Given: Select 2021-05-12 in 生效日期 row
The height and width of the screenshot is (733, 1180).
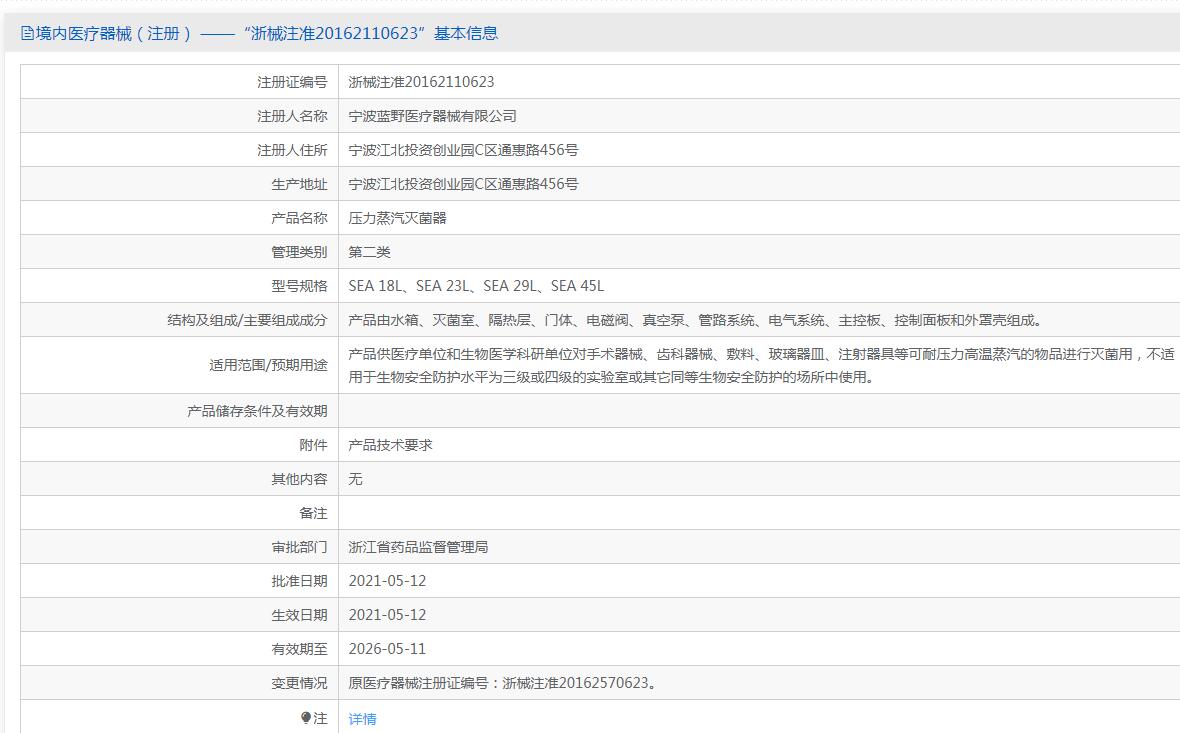Looking at the screenshot, I should [x=388, y=615].
